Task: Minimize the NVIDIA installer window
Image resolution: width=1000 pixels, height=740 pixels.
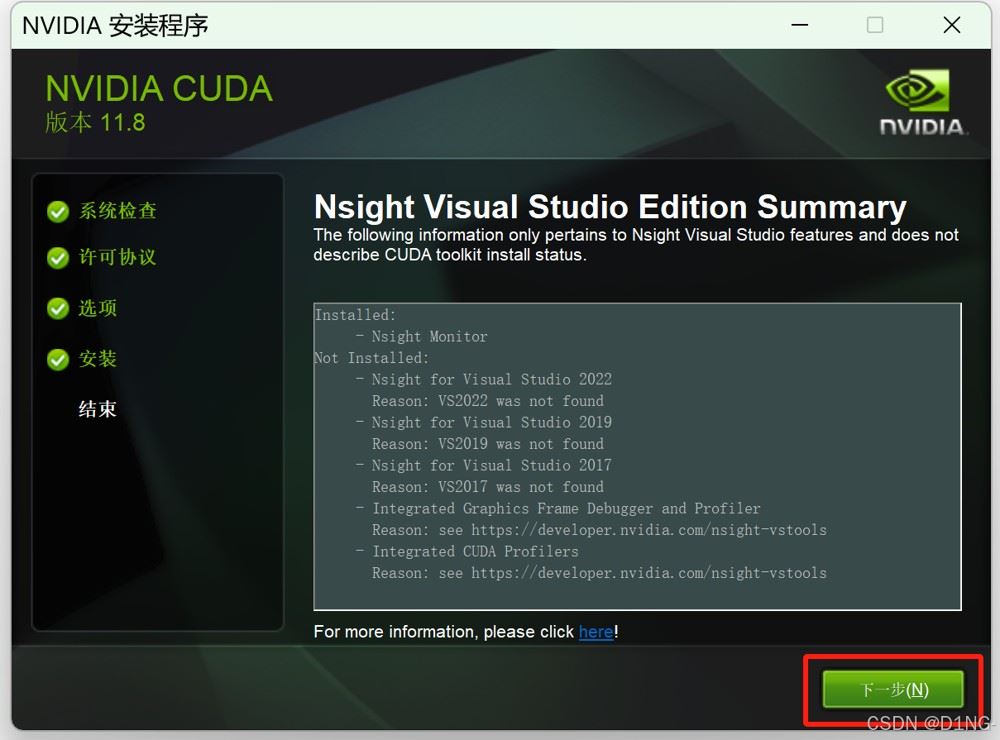Action: pyautogui.click(x=800, y=25)
